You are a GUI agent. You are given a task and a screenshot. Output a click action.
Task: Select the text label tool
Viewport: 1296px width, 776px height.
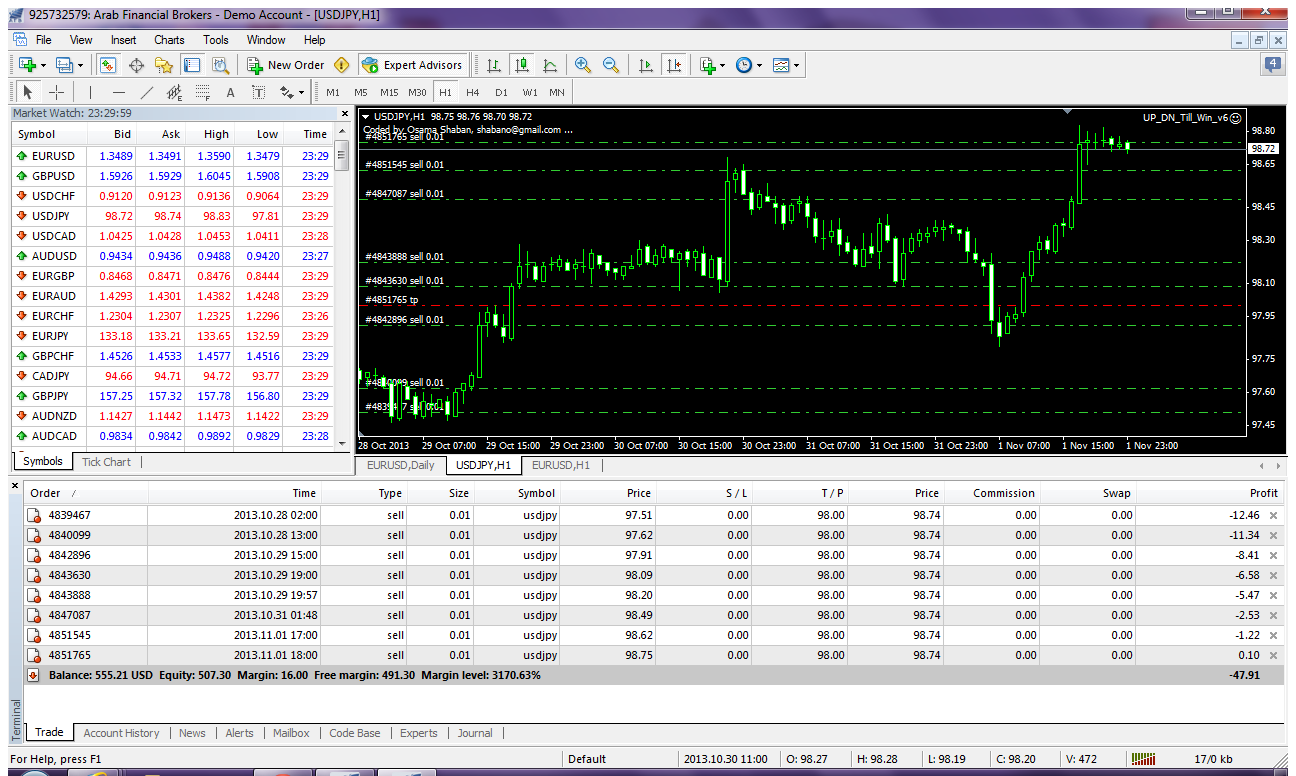(258, 92)
